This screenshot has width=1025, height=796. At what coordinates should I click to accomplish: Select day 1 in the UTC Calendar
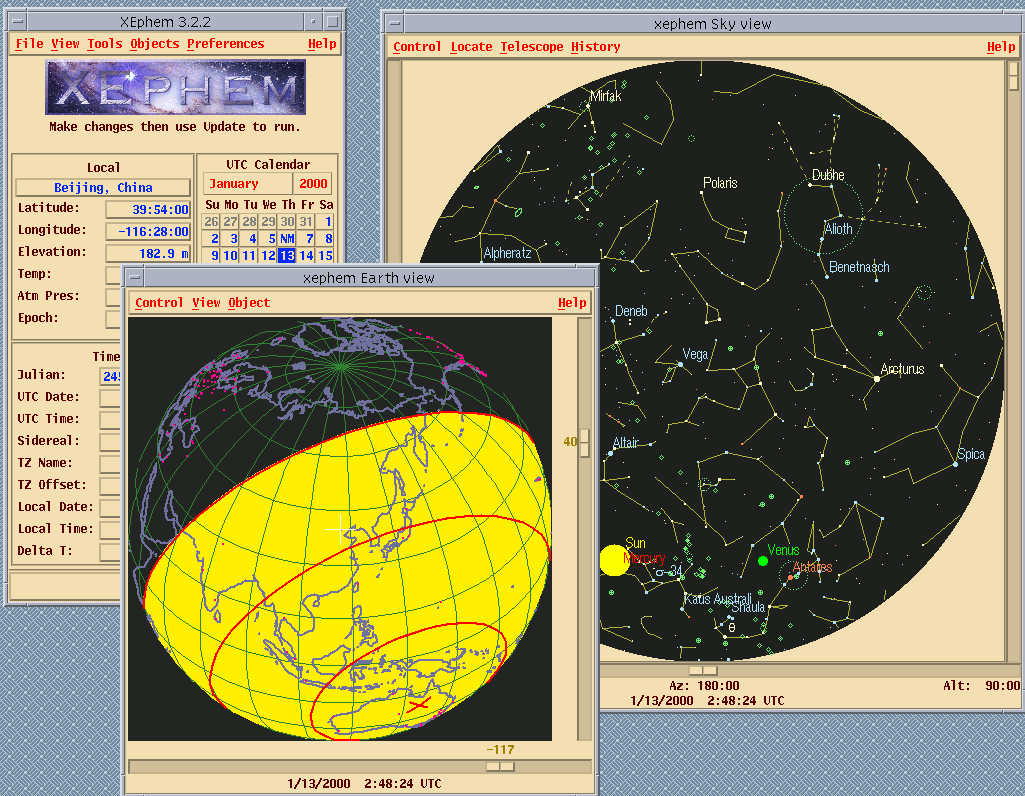pos(328,222)
